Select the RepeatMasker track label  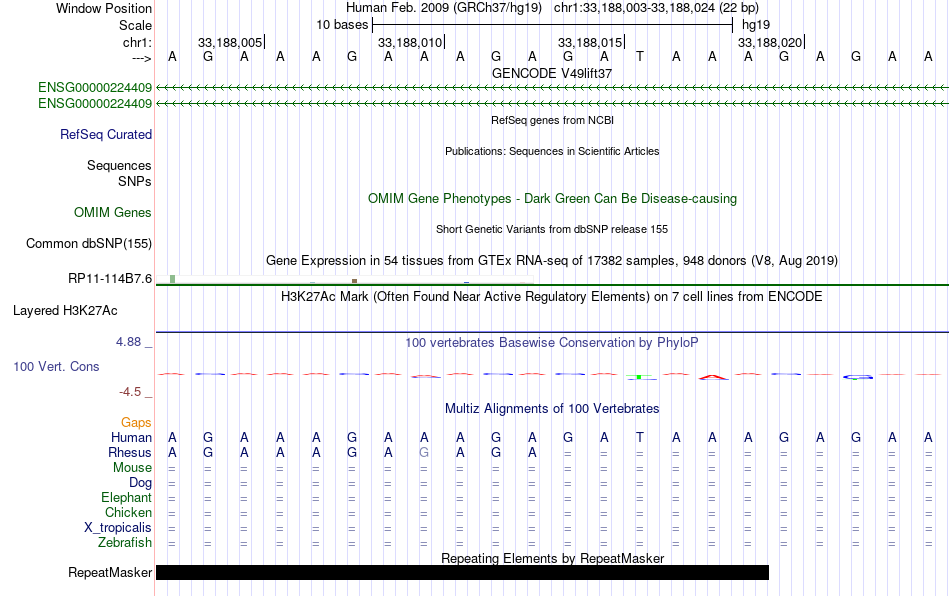pyautogui.click(x=110, y=572)
